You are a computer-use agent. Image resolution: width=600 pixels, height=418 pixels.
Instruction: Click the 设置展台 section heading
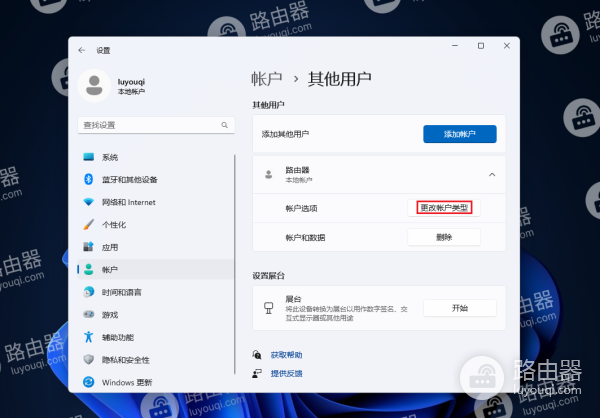[x=268, y=276]
